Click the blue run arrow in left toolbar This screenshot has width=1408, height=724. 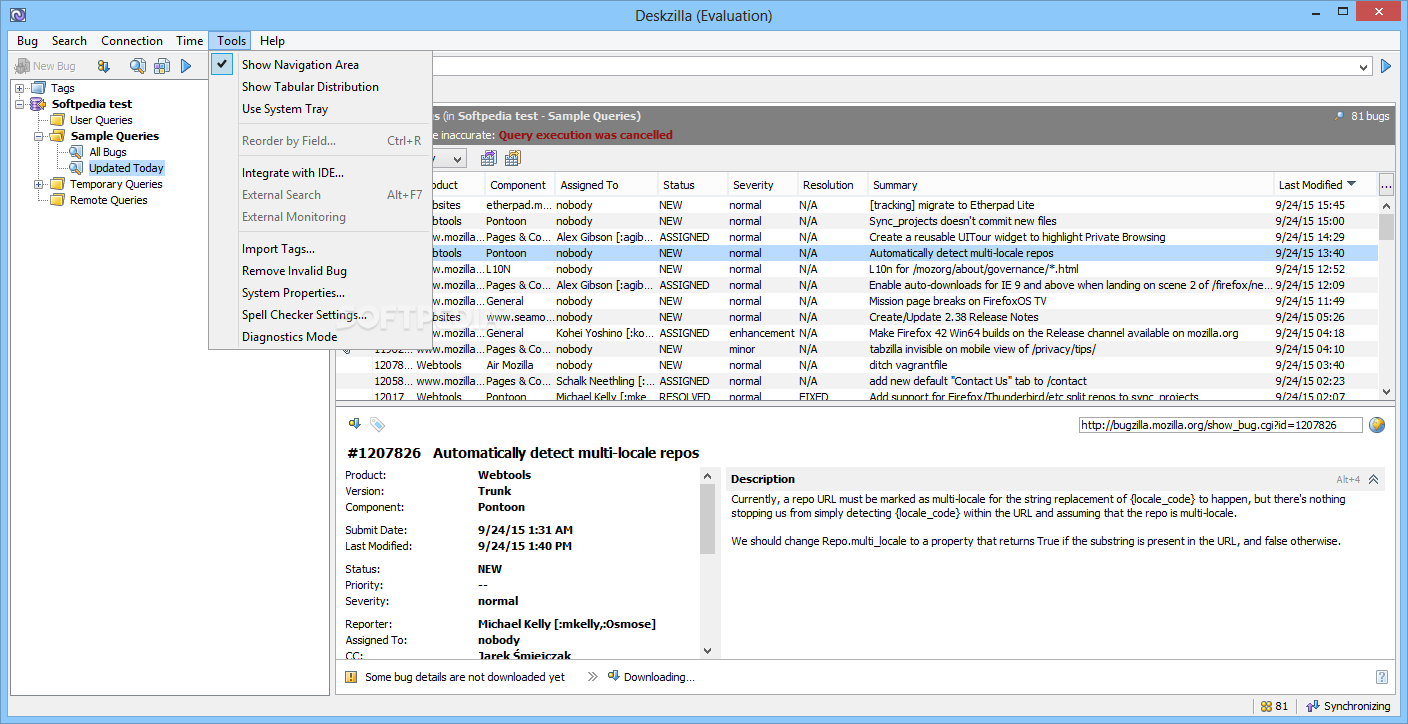point(186,66)
